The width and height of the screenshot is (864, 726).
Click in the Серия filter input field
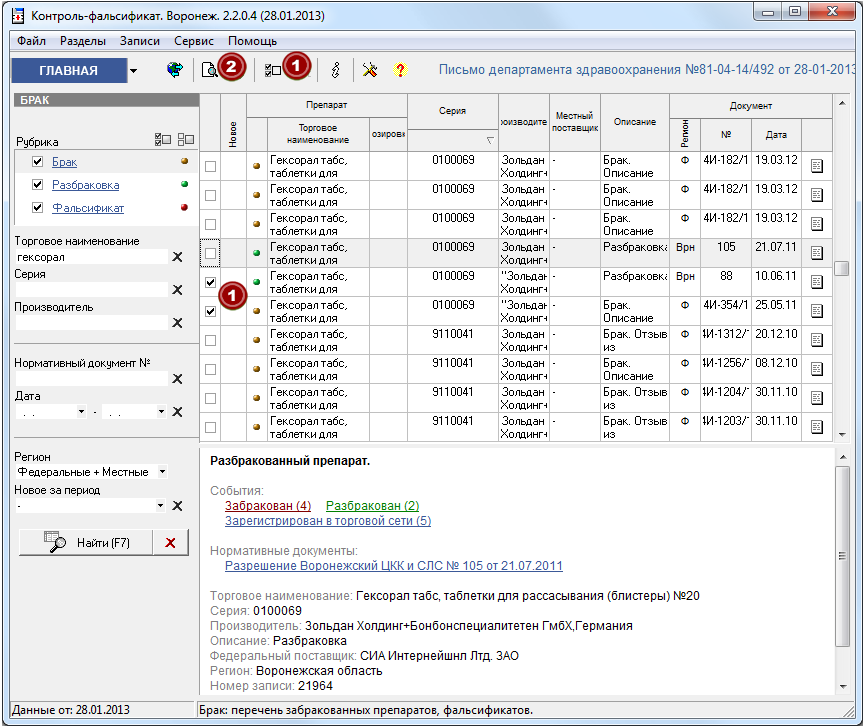(91, 290)
